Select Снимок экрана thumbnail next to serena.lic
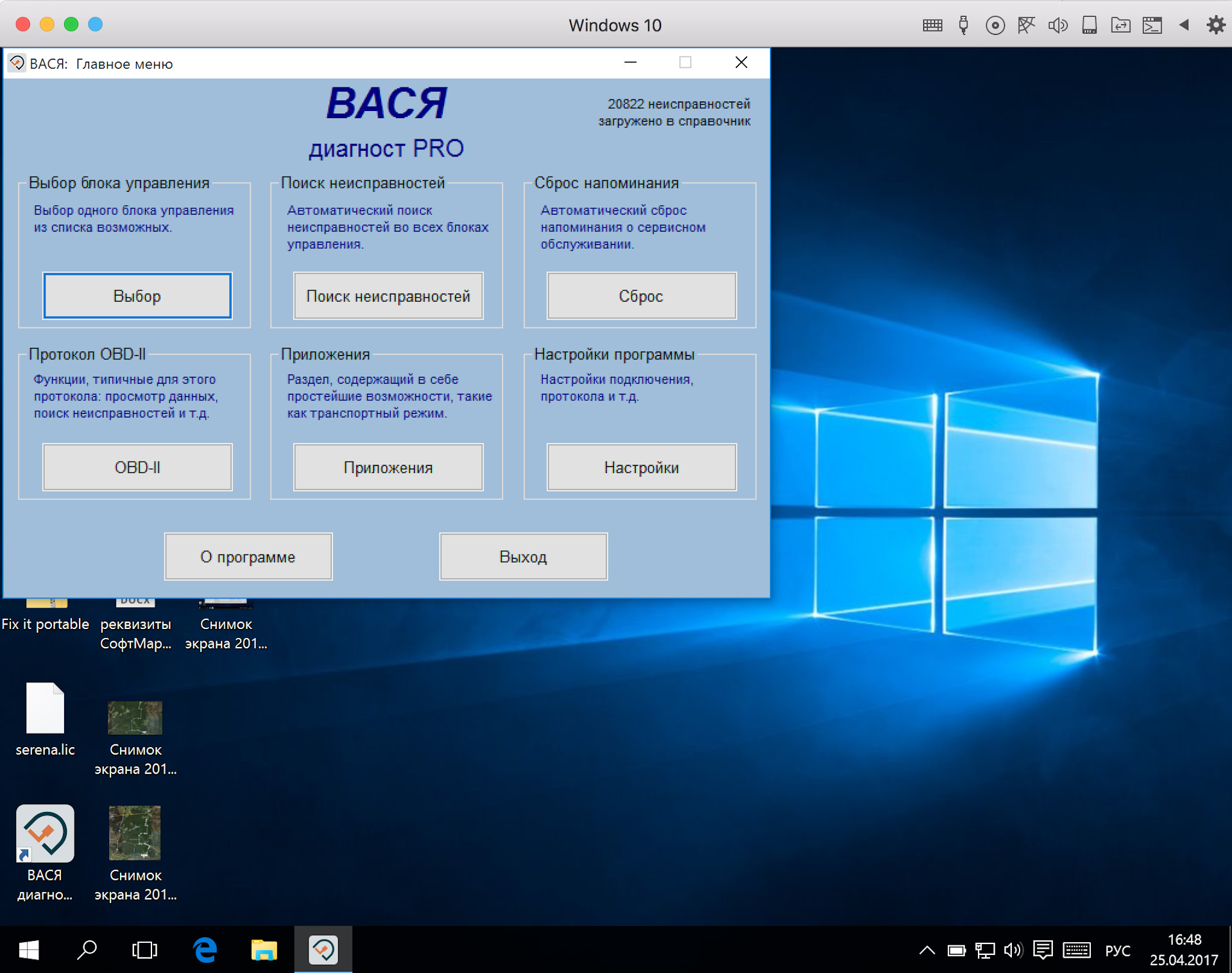1232x973 pixels. point(135,738)
